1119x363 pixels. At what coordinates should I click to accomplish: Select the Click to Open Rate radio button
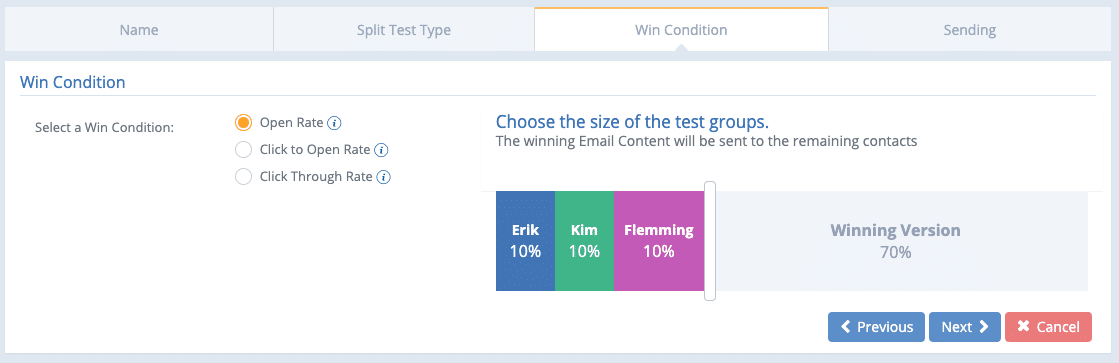coord(243,150)
